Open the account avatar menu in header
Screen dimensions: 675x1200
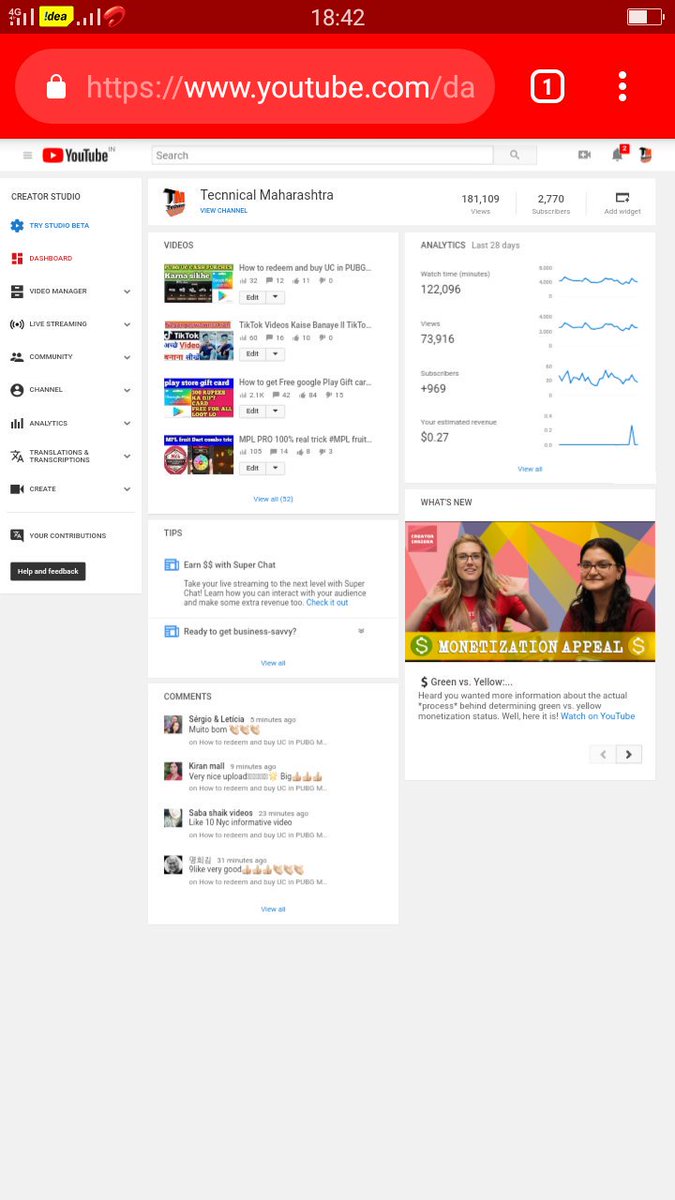pyautogui.click(x=645, y=155)
